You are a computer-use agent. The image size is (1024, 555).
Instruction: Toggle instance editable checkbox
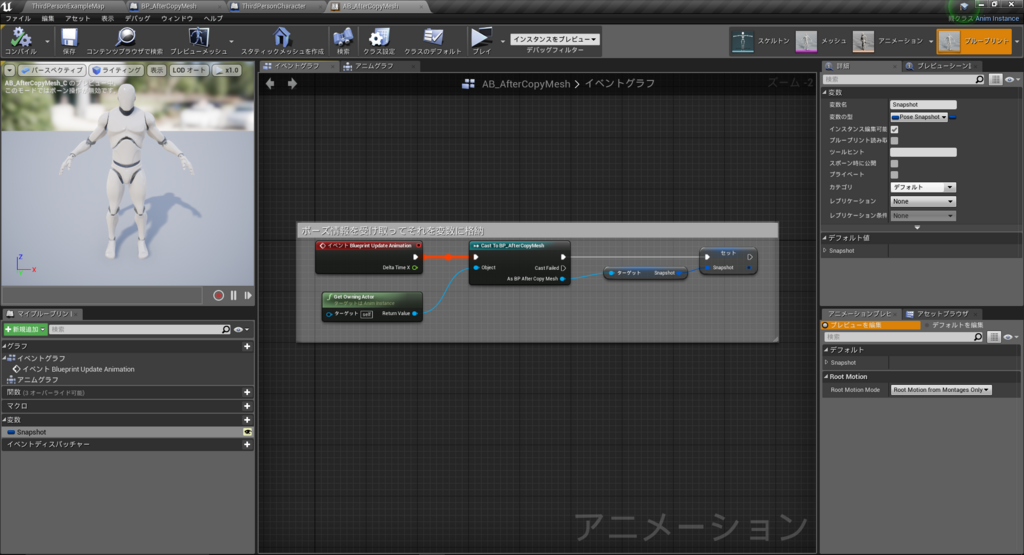pos(895,129)
